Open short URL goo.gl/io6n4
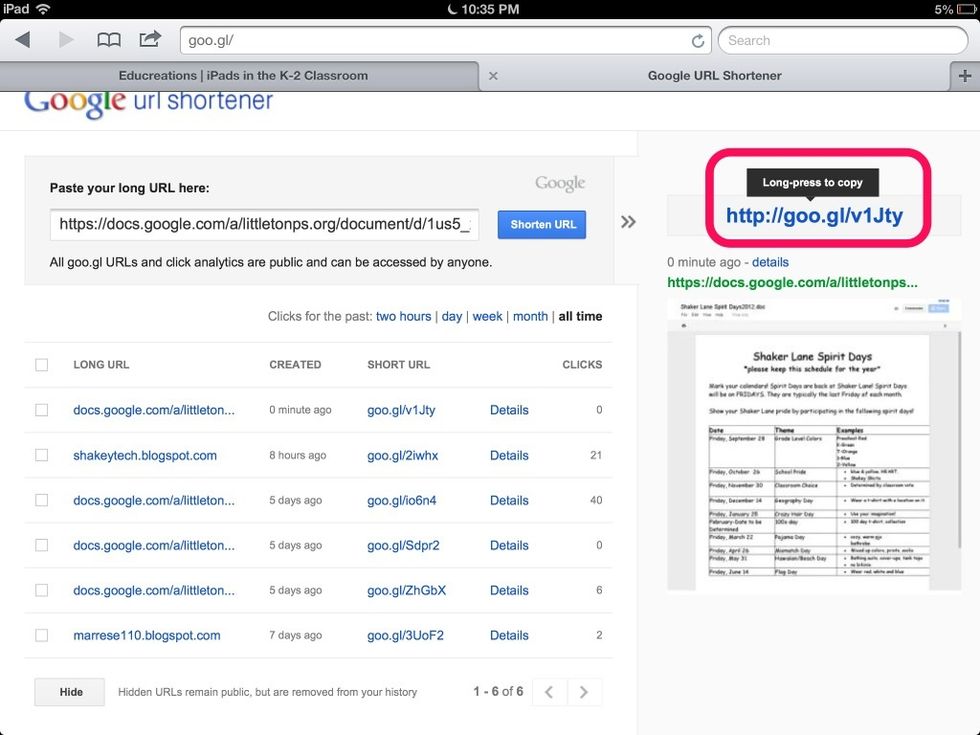The image size is (980, 735). coord(402,501)
